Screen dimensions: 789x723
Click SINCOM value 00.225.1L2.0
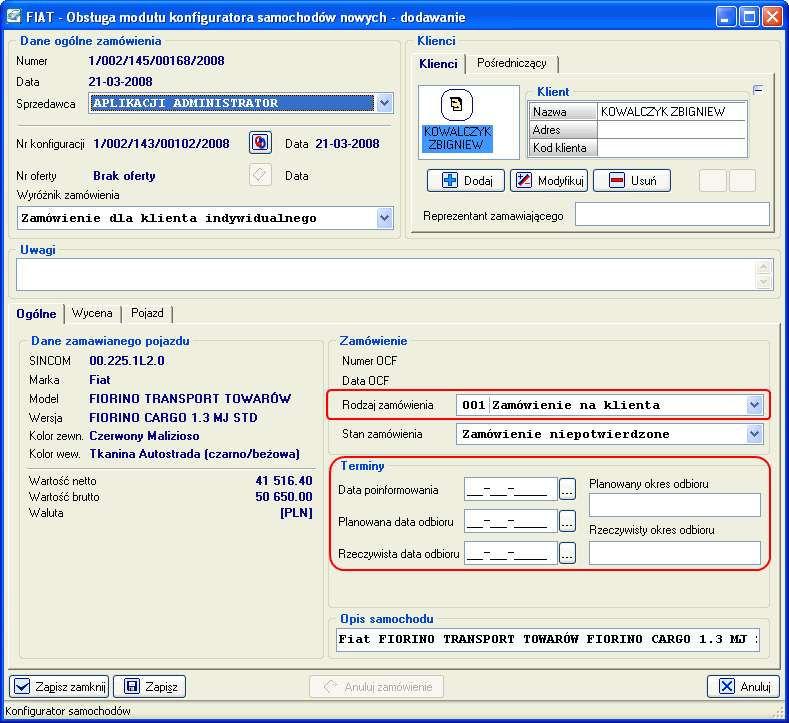(127, 361)
